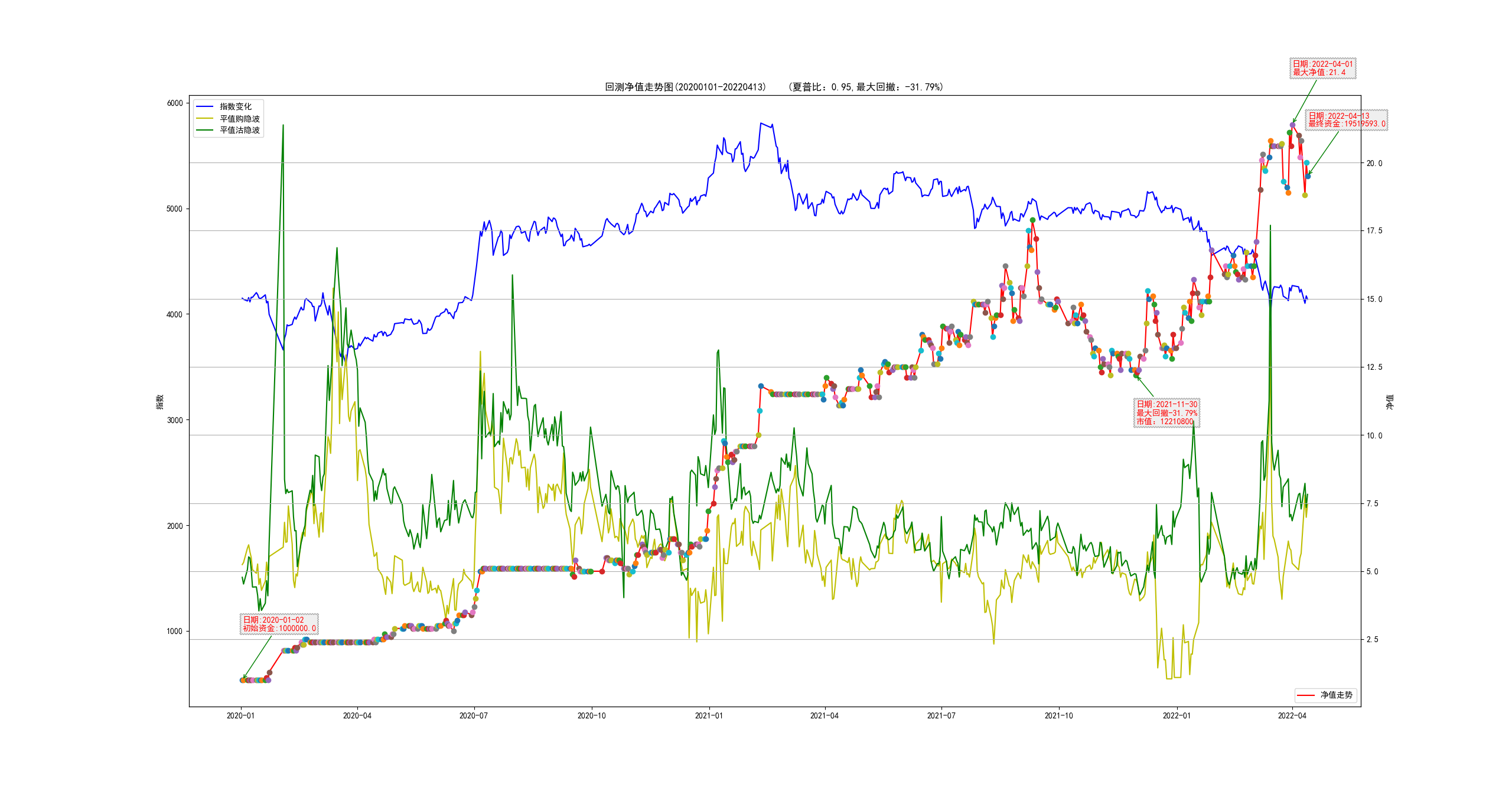This screenshot has width=1512, height=794.
Task: Click the 6000 tick on left axis
Action: point(175,103)
